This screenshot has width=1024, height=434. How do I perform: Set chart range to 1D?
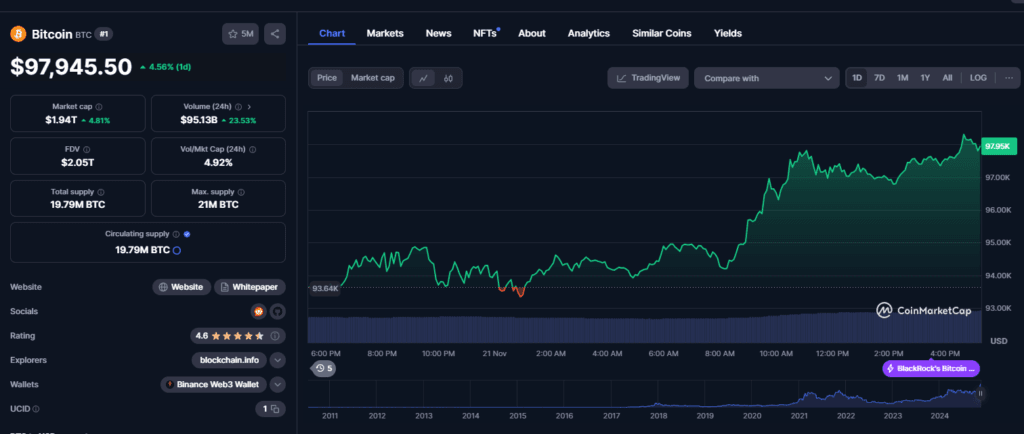click(x=857, y=78)
